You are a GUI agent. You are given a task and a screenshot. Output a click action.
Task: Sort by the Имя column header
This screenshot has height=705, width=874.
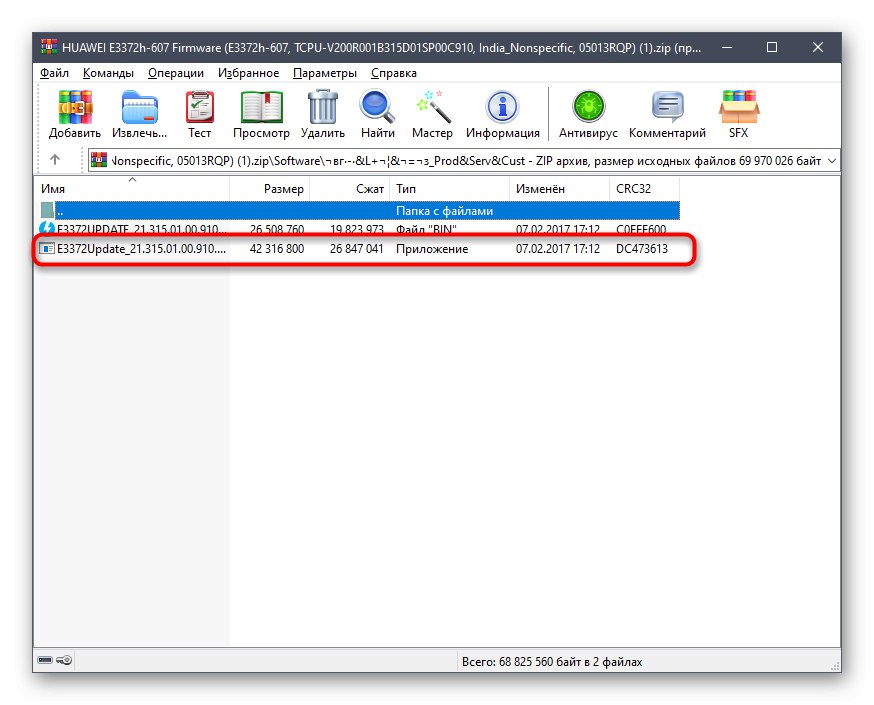(132, 189)
